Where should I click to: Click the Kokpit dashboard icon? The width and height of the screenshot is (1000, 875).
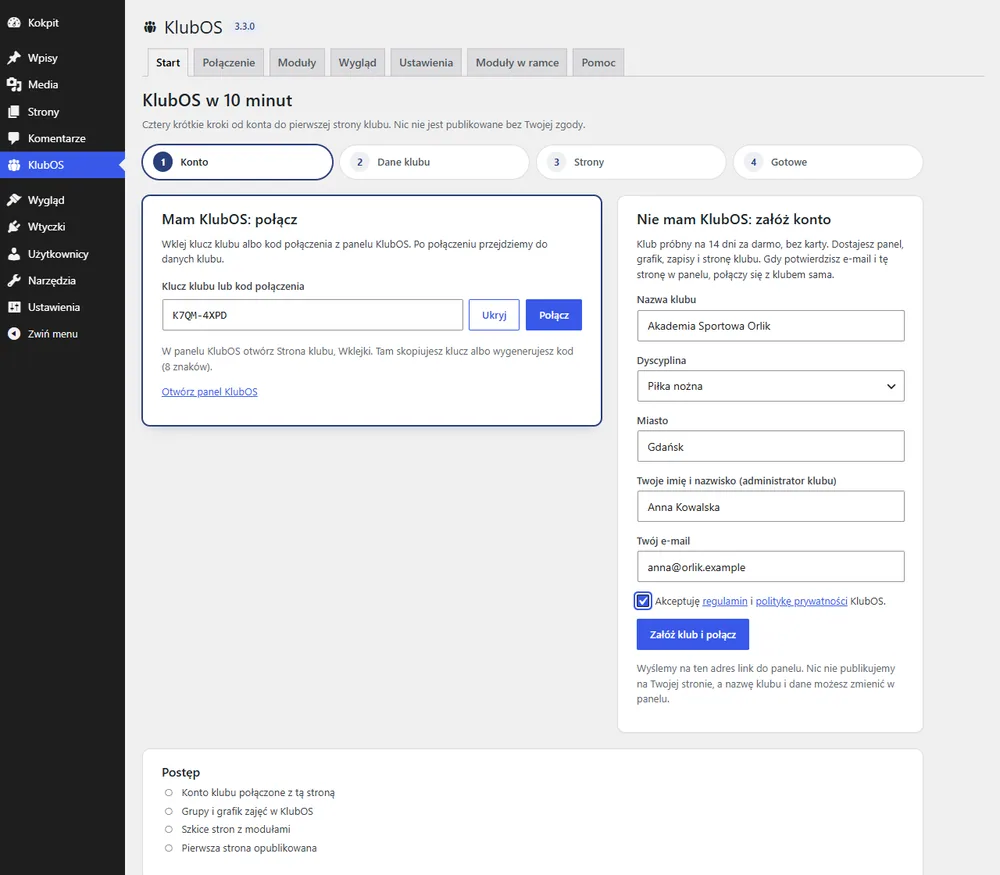pos(14,23)
